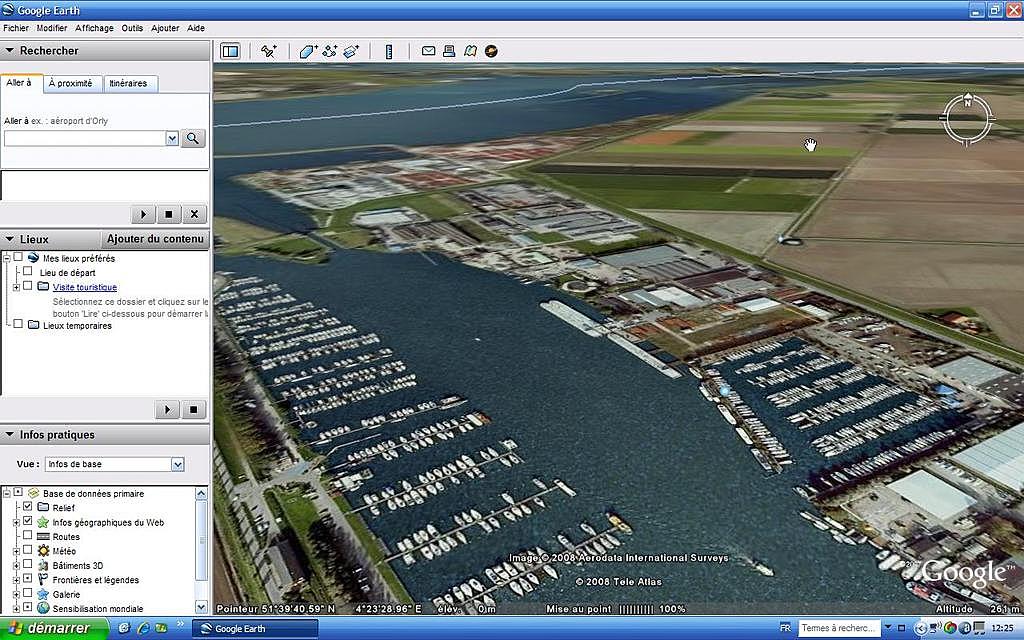The height and width of the screenshot is (640, 1024).
Task: Check the Lieux temporaires checkbox
Action: coord(18,325)
